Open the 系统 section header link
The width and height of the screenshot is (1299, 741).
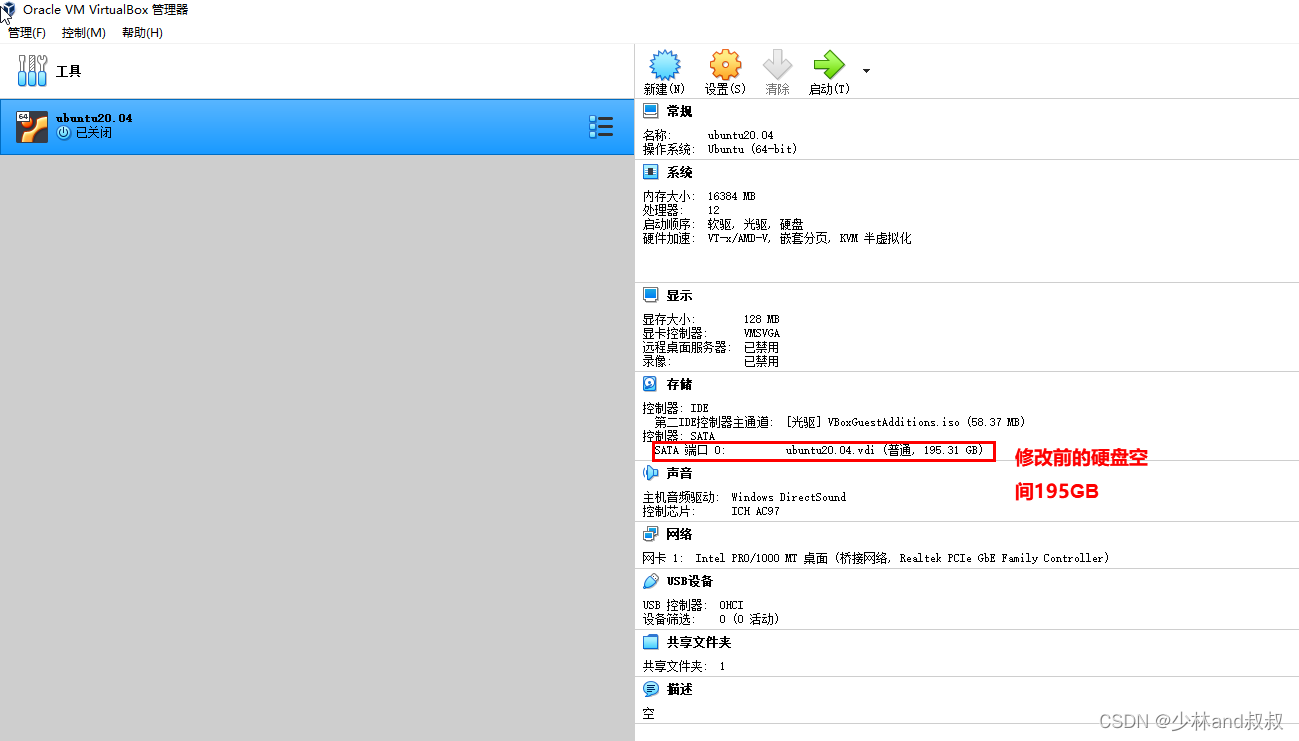pyautogui.click(x=679, y=173)
